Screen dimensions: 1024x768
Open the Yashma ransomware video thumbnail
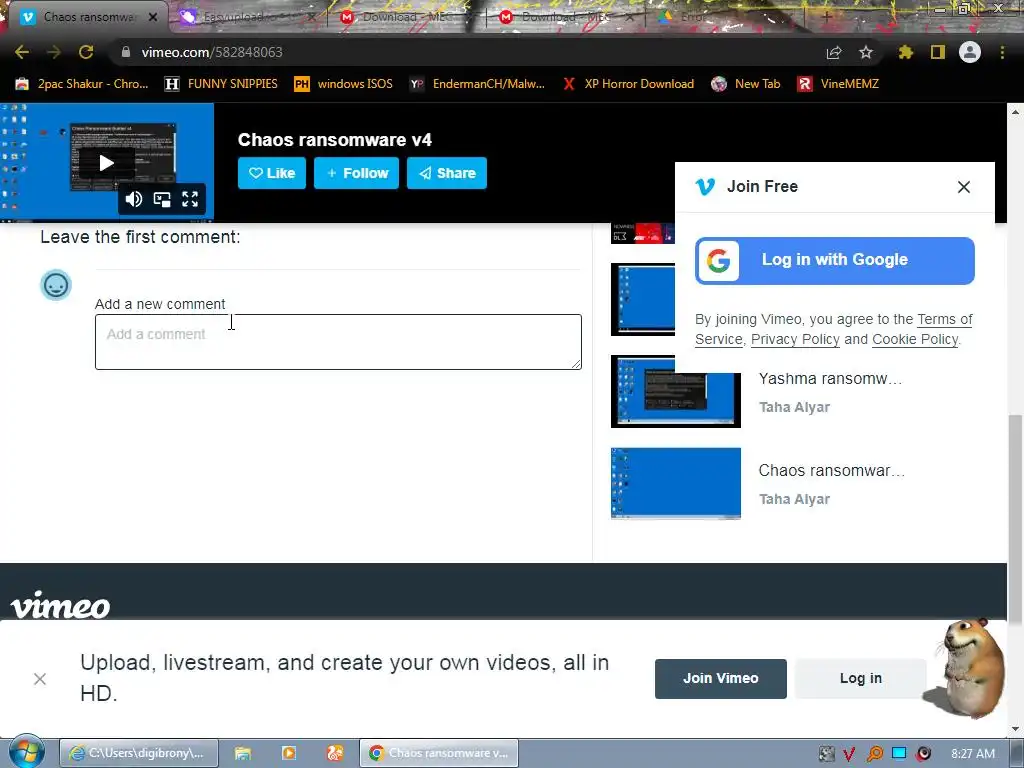[675, 391]
